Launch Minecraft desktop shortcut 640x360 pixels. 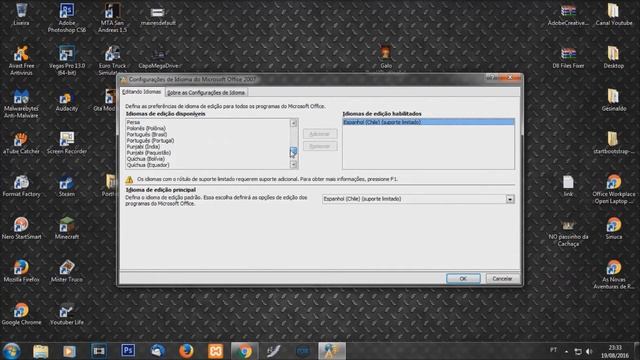(x=67, y=229)
